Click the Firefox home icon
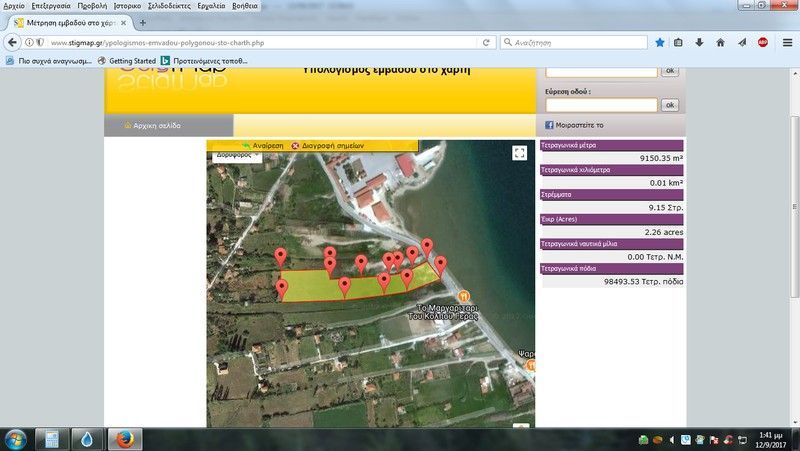 720,43
